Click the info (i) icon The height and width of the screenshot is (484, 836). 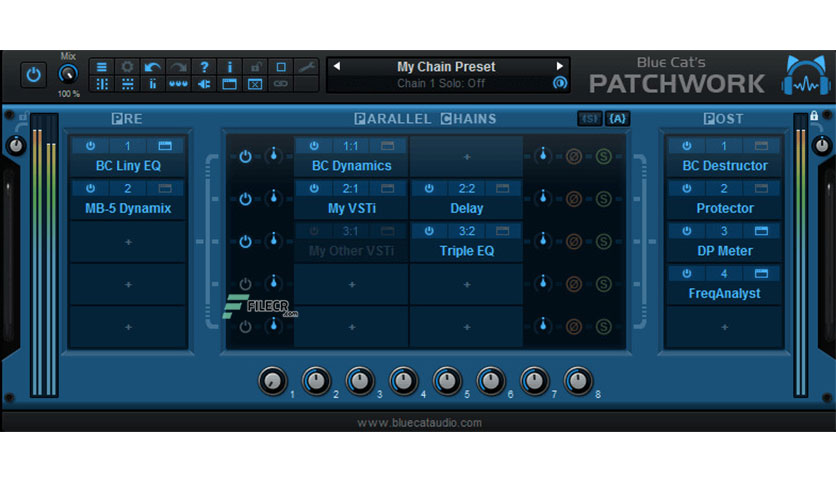229,67
